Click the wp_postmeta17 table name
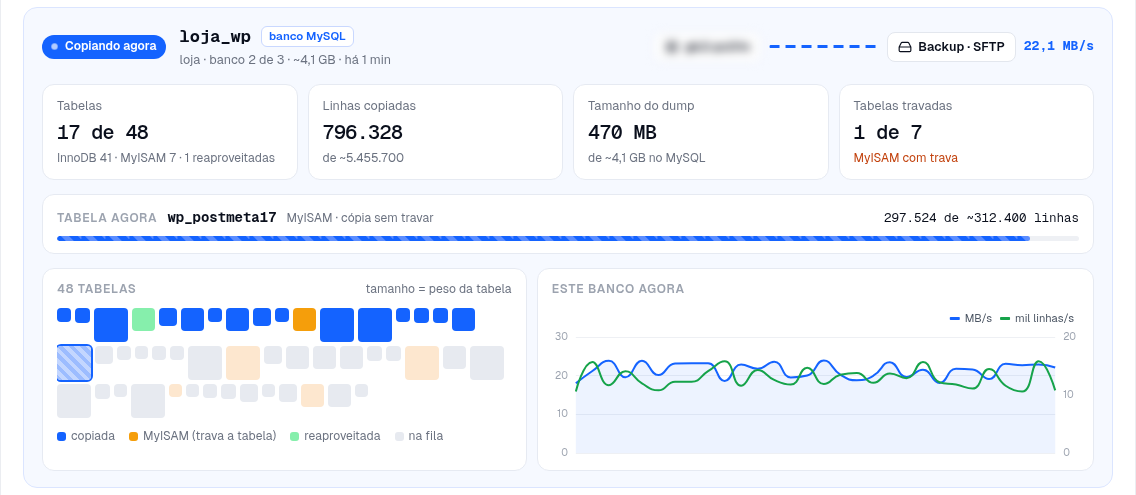The width and height of the screenshot is (1136, 495). 222,217
